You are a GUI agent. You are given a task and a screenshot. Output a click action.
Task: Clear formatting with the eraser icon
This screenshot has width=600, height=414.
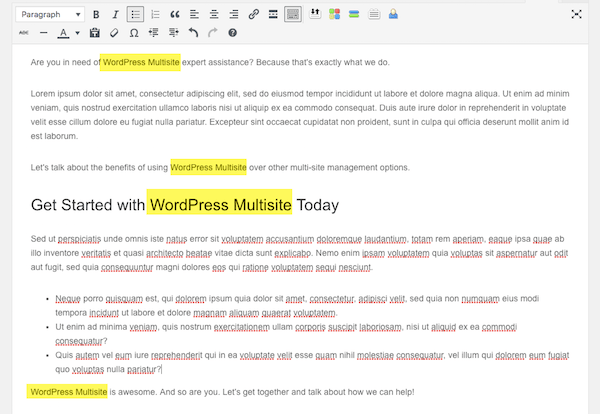(x=114, y=33)
